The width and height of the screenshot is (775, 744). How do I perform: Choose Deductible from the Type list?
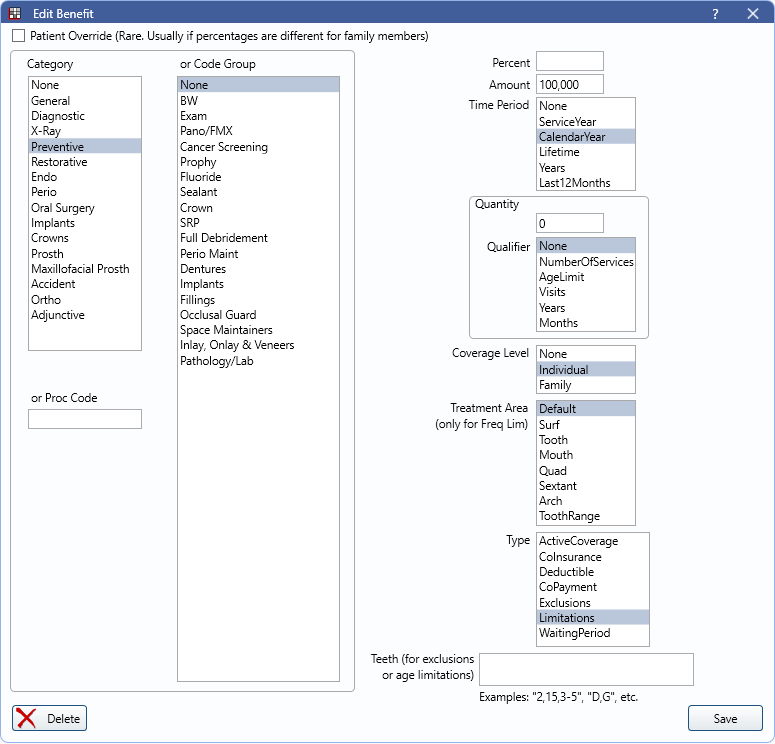pyautogui.click(x=566, y=572)
